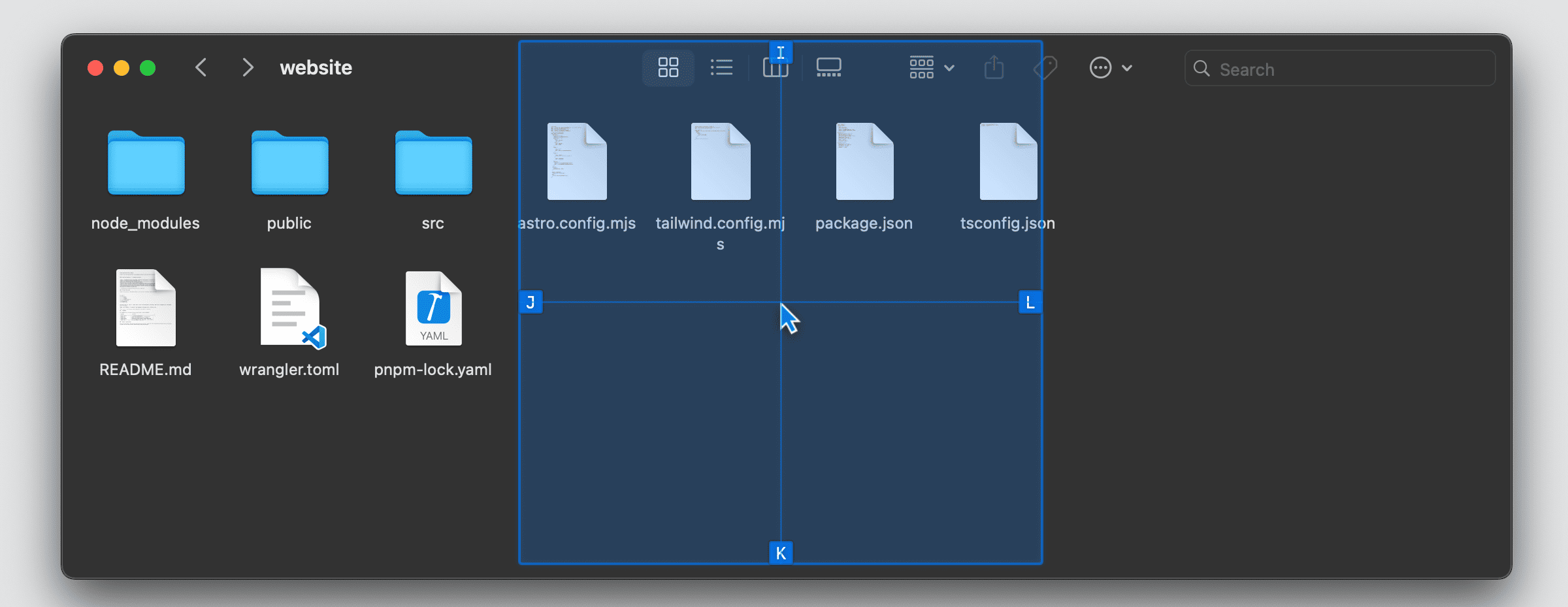Go back to the previous folder
The height and width of the screenshot is (607, 1568).
tap(201, 67)
